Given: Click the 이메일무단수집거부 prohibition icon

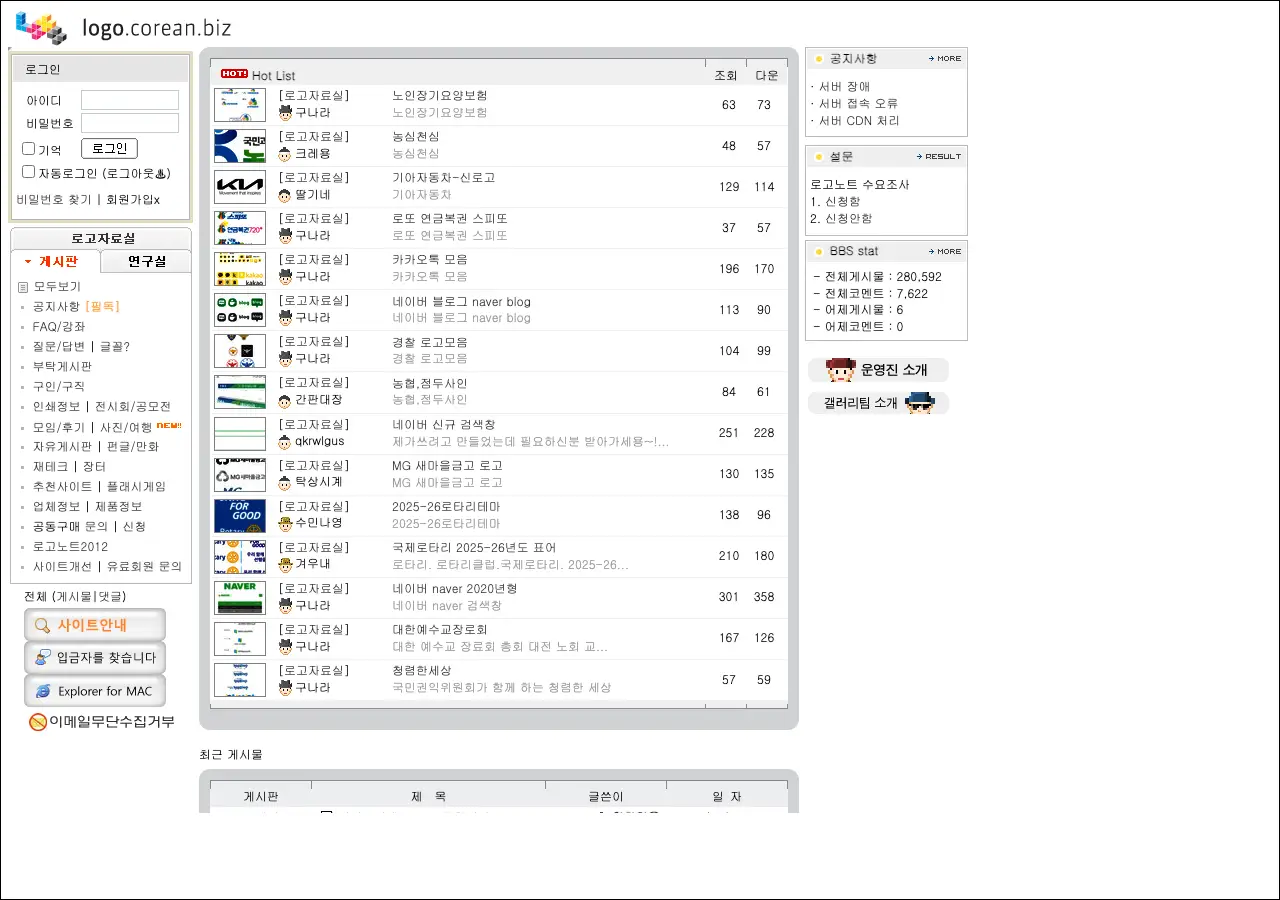Looking at the screenshot, I should tap(38, 722).
